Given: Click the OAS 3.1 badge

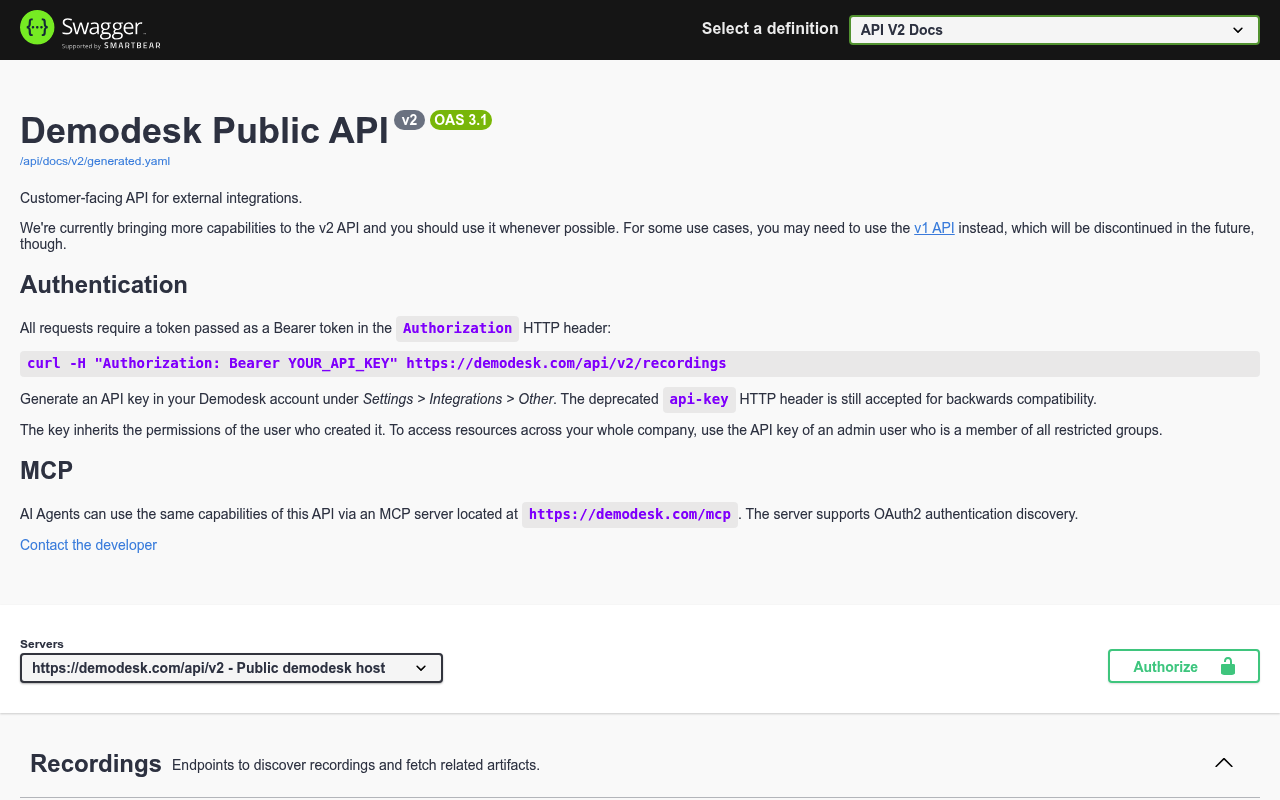Looking at the screenshot, I should [x=461, y=120].
